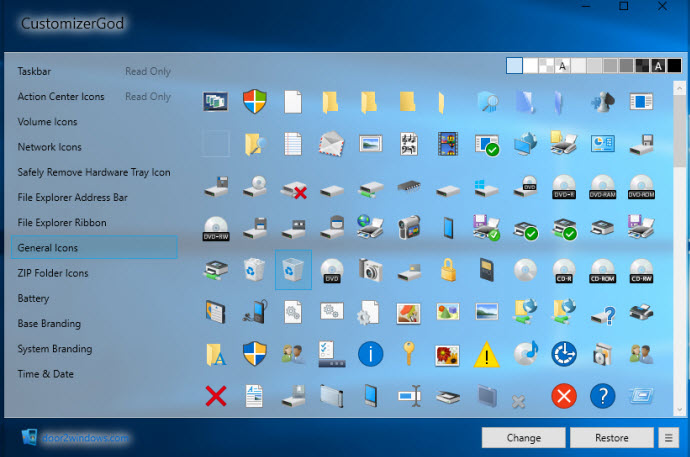Open Action Center Icons category
This screenshot has height=457, width=690.
point(61,96)
